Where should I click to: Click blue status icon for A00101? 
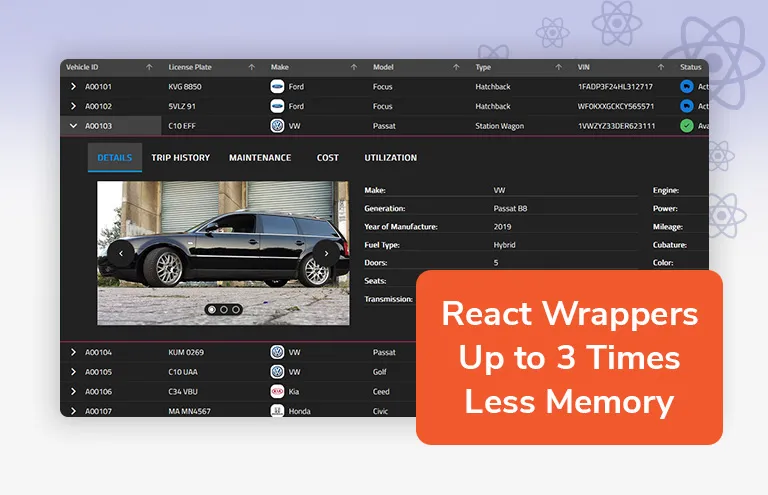pos(687,87)
